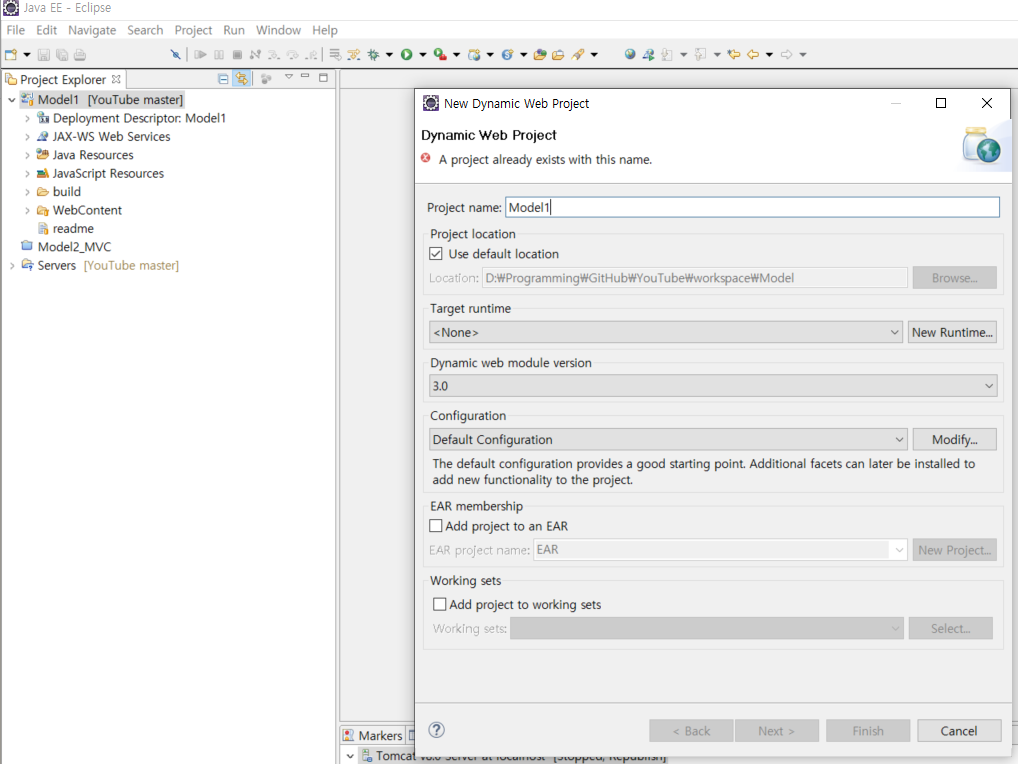Open the File menu
1018x764 pixels.
(16, 31)
